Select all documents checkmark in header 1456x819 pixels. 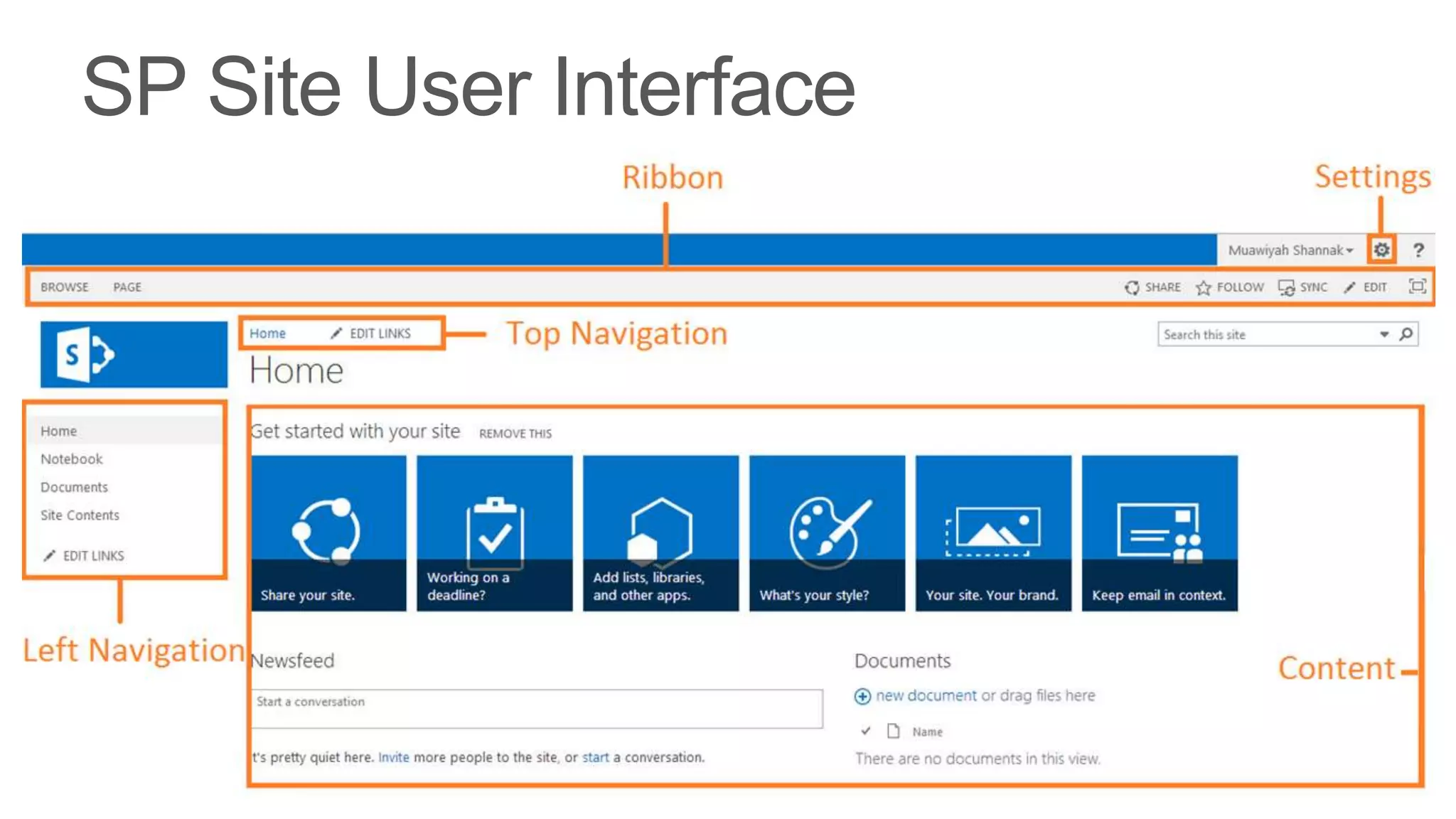coord(865,731)
